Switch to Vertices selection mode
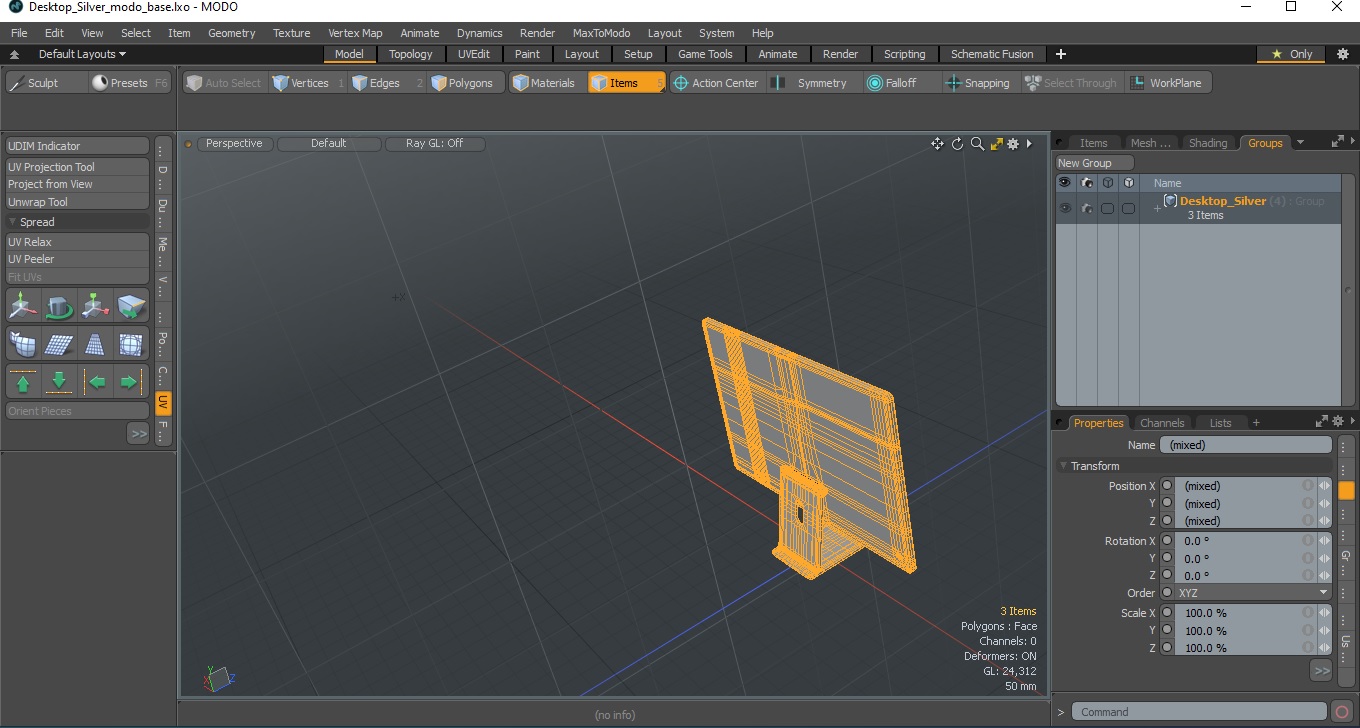The height and width of the screenshot is (728, 1360). tap(308, 83)
